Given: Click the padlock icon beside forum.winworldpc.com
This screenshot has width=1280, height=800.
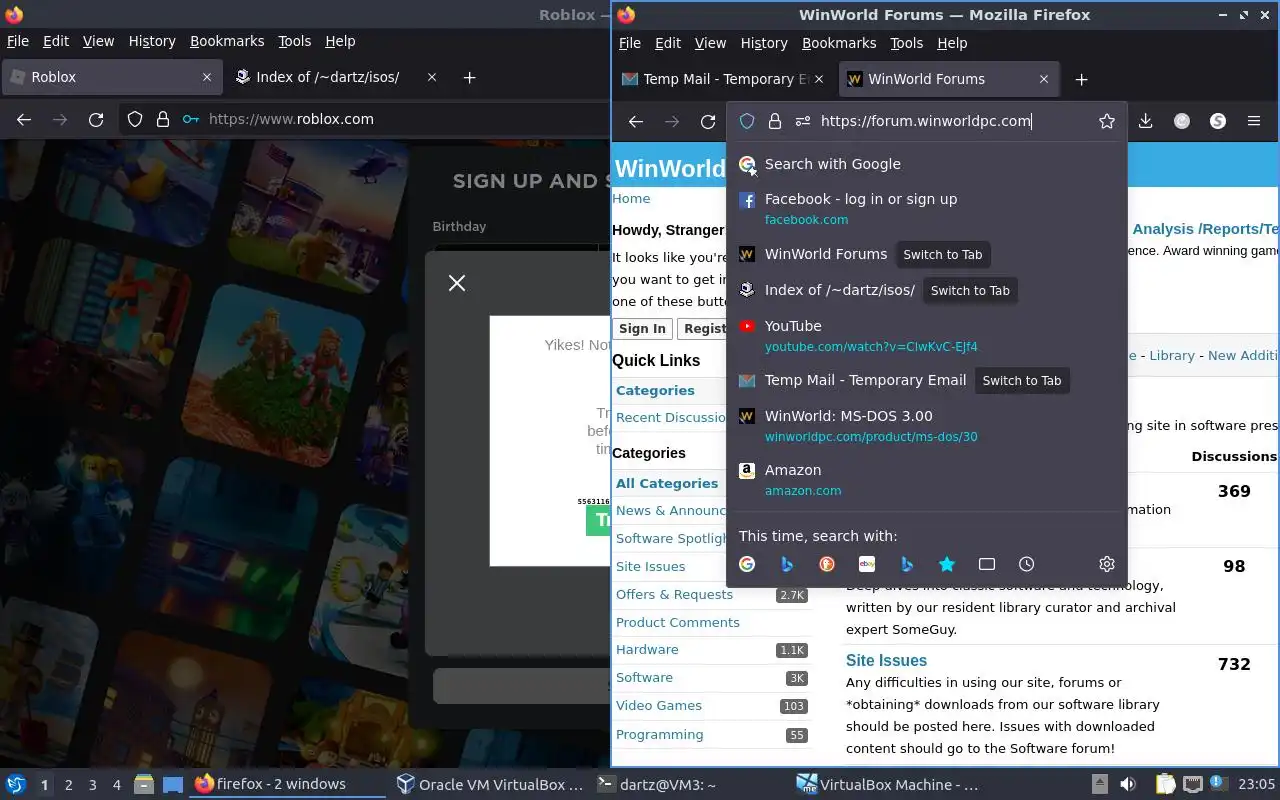Looking at the screenshot, I should click(774, 121).
